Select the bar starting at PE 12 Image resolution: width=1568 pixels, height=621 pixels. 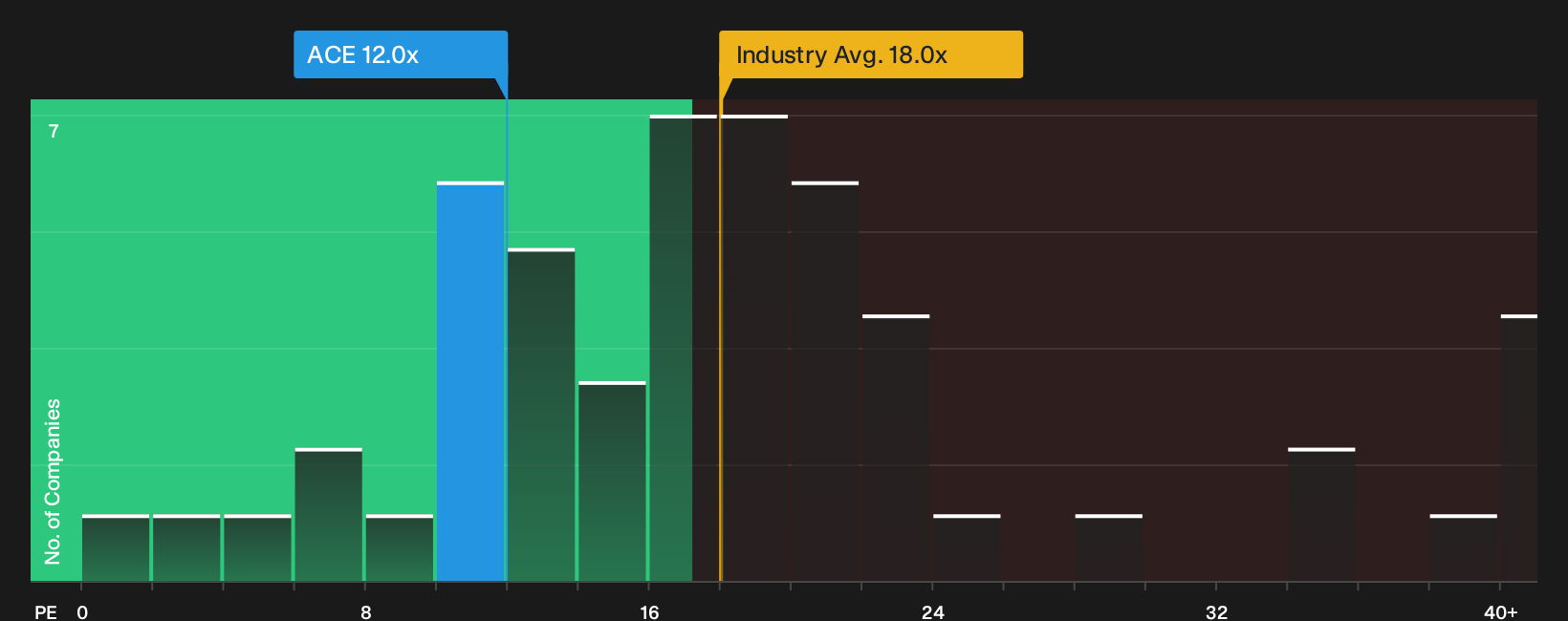[x=541, y=415]
